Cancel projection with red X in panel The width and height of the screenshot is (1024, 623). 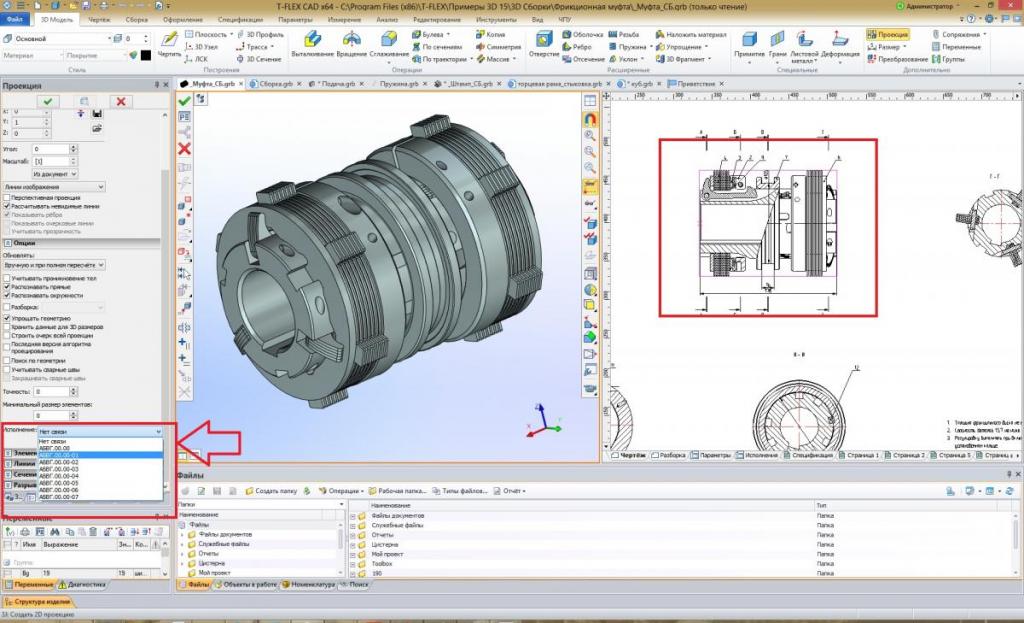pos(121,101)
